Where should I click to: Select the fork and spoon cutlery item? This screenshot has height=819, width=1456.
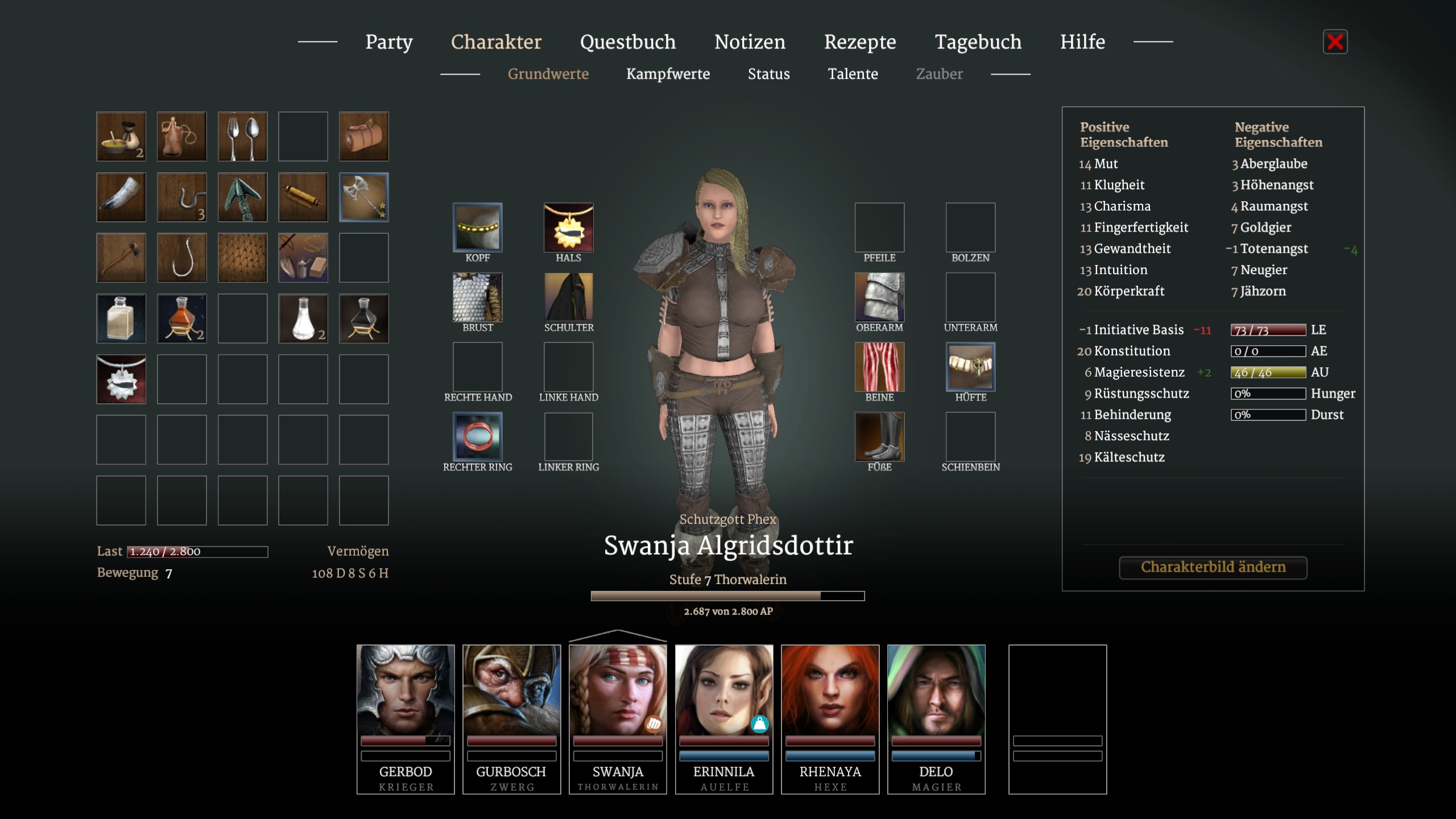pyautogui.click(x=242, y=136)
